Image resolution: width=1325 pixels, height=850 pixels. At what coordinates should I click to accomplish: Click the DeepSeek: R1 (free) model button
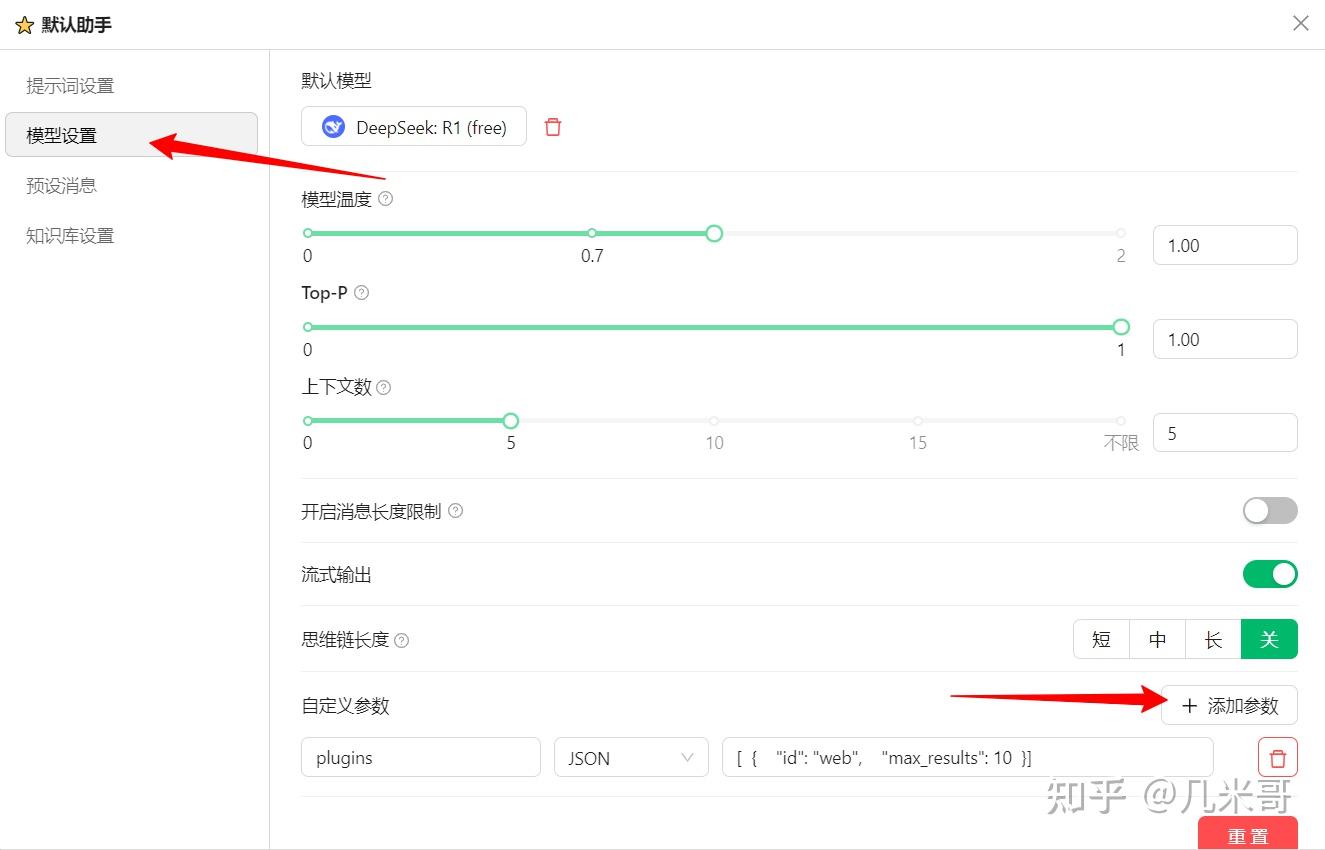pos(414,127)
